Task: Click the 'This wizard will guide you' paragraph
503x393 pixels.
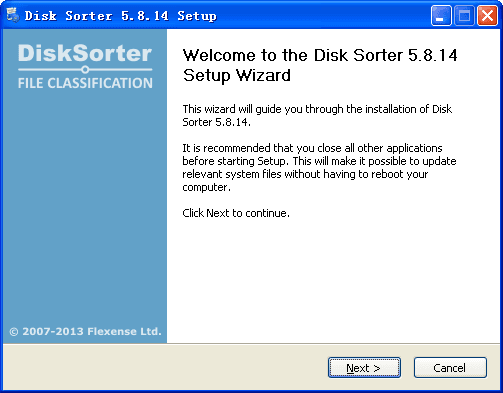Action: [317, 115]
